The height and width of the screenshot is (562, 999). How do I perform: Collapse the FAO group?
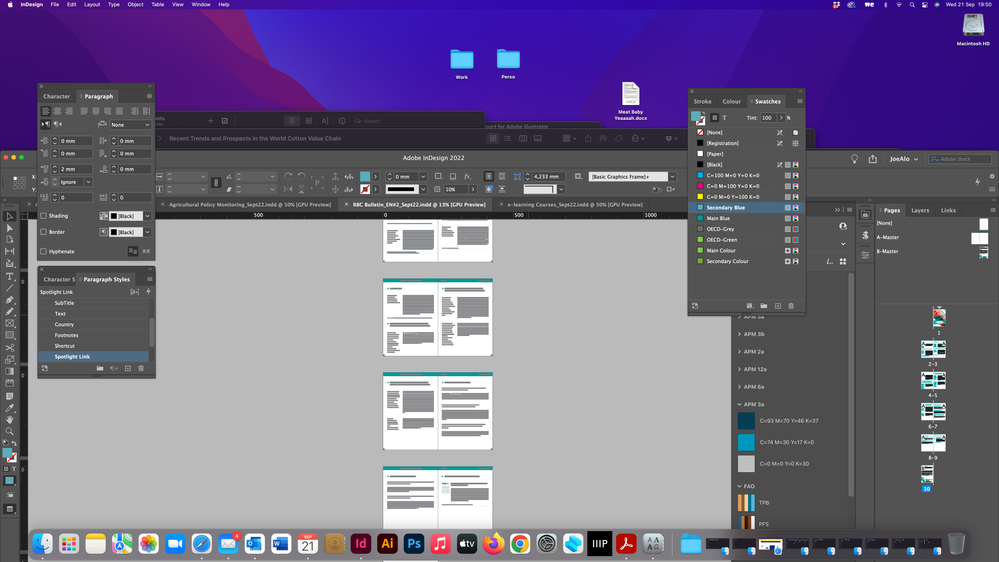click(x=740, y=486)
